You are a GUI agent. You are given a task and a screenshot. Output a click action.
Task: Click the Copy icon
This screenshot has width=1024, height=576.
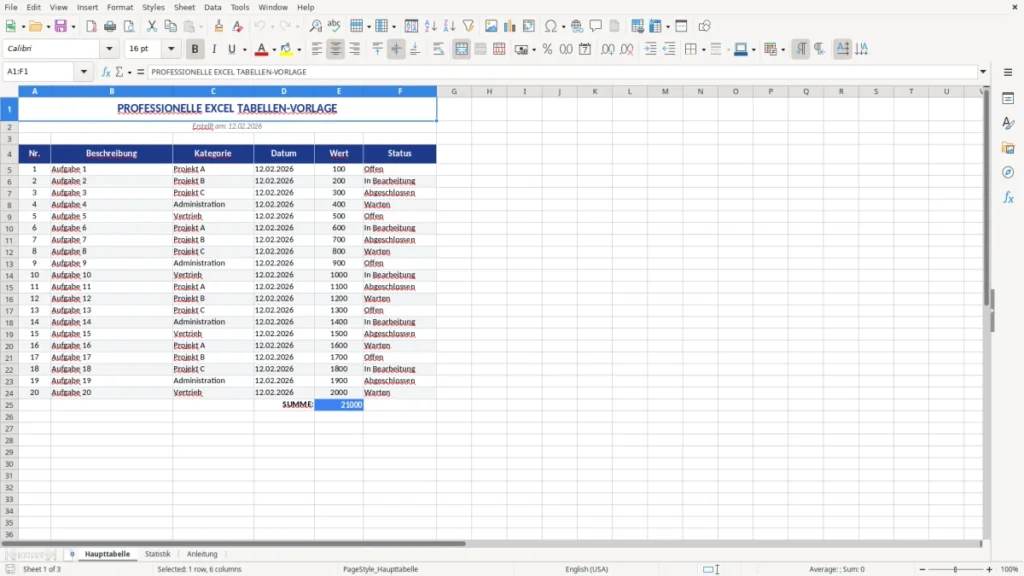170,26
